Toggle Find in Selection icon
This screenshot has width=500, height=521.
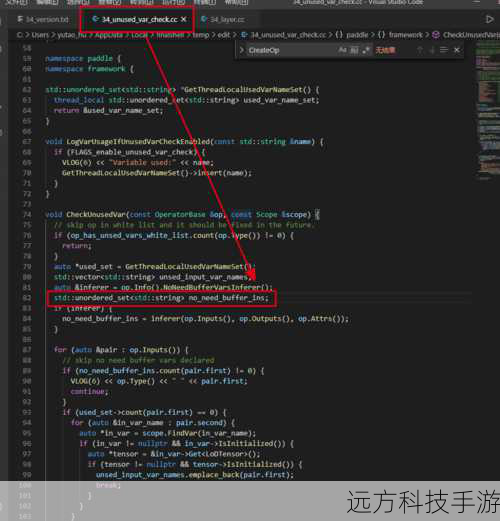click(444, 50)
